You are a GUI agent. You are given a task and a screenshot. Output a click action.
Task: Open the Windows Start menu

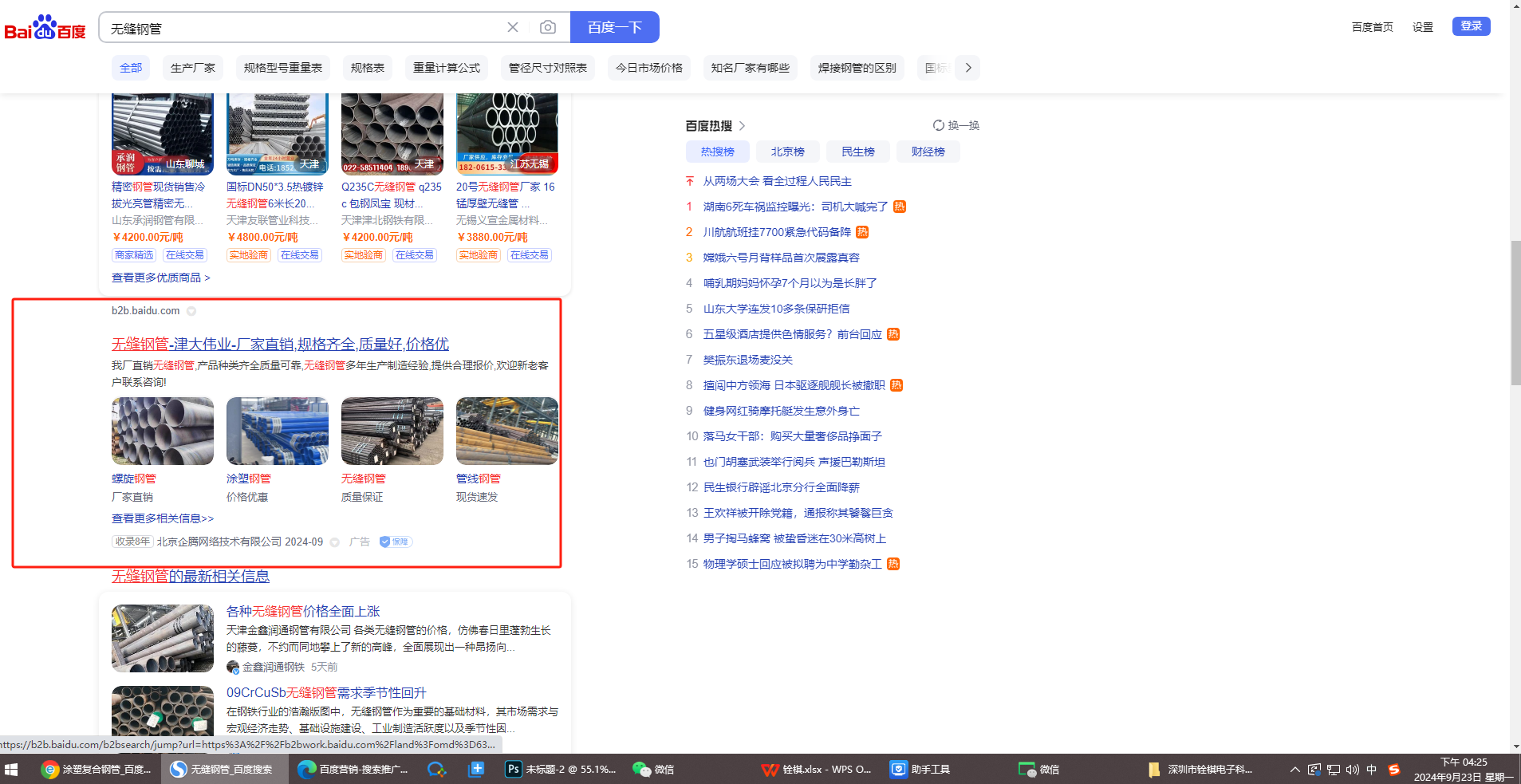point(11,769)
